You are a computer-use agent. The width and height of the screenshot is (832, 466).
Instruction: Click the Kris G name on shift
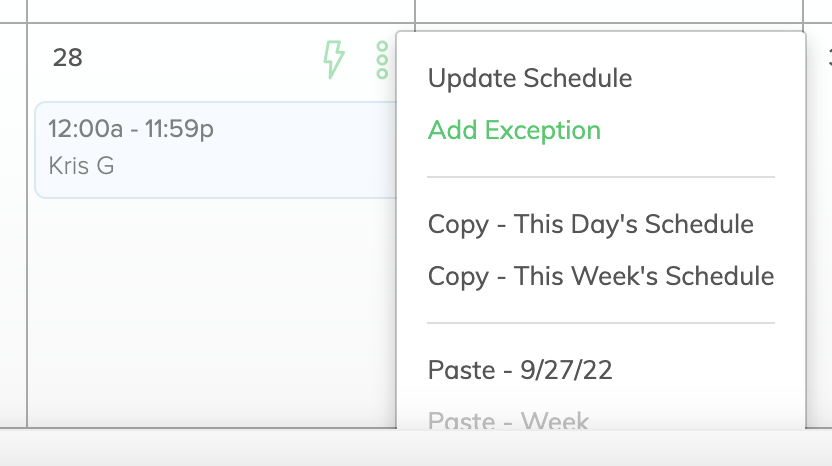[81, 166]
